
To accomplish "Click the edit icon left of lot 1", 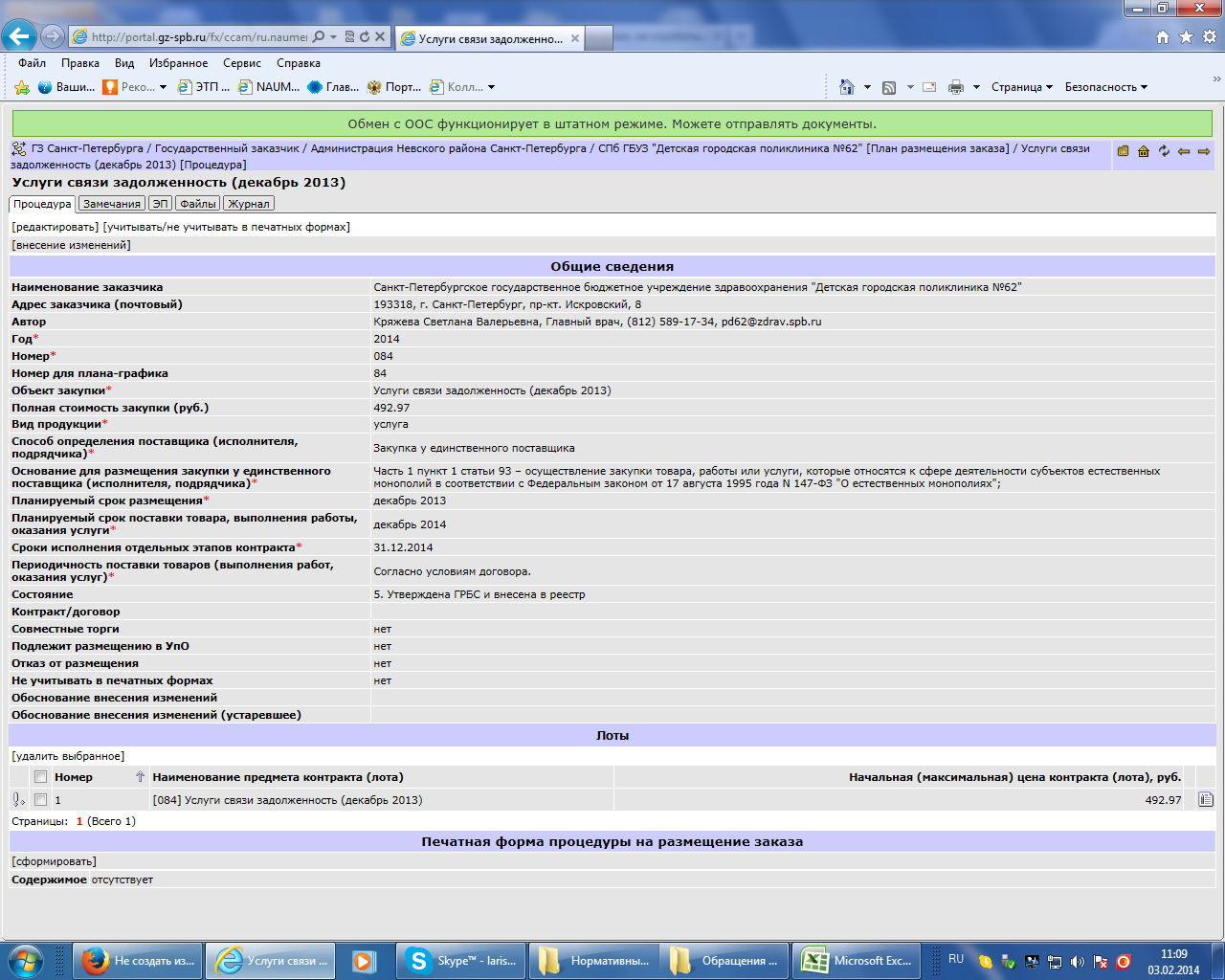I will pos(18,800).
